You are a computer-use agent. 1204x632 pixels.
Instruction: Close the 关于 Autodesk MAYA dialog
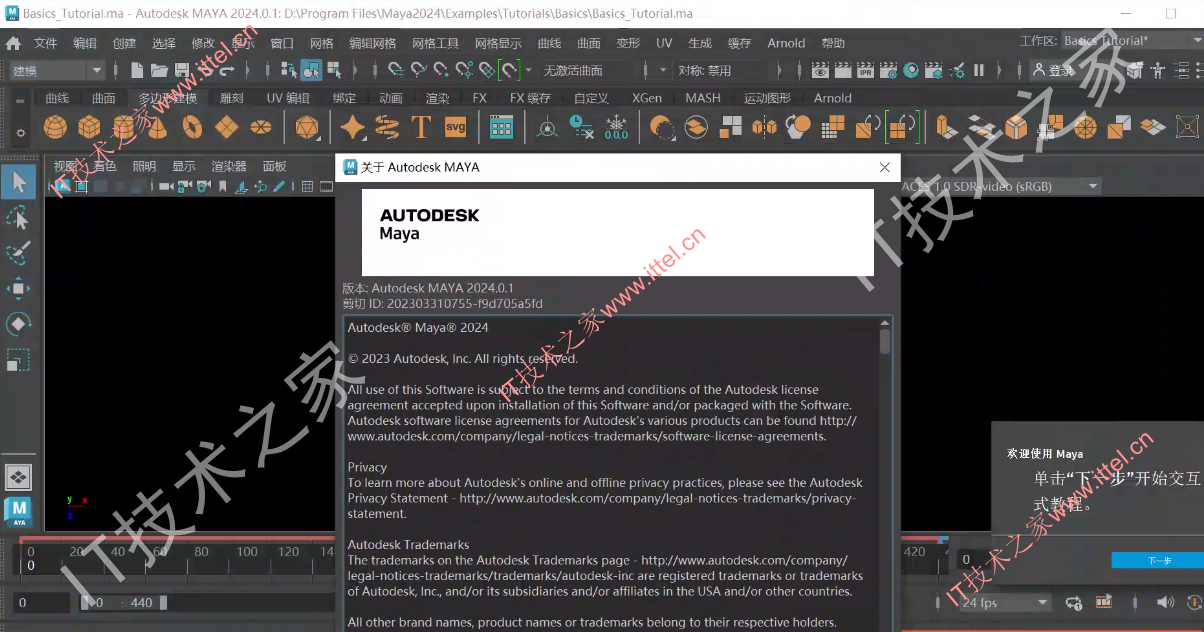pos(885,167)
